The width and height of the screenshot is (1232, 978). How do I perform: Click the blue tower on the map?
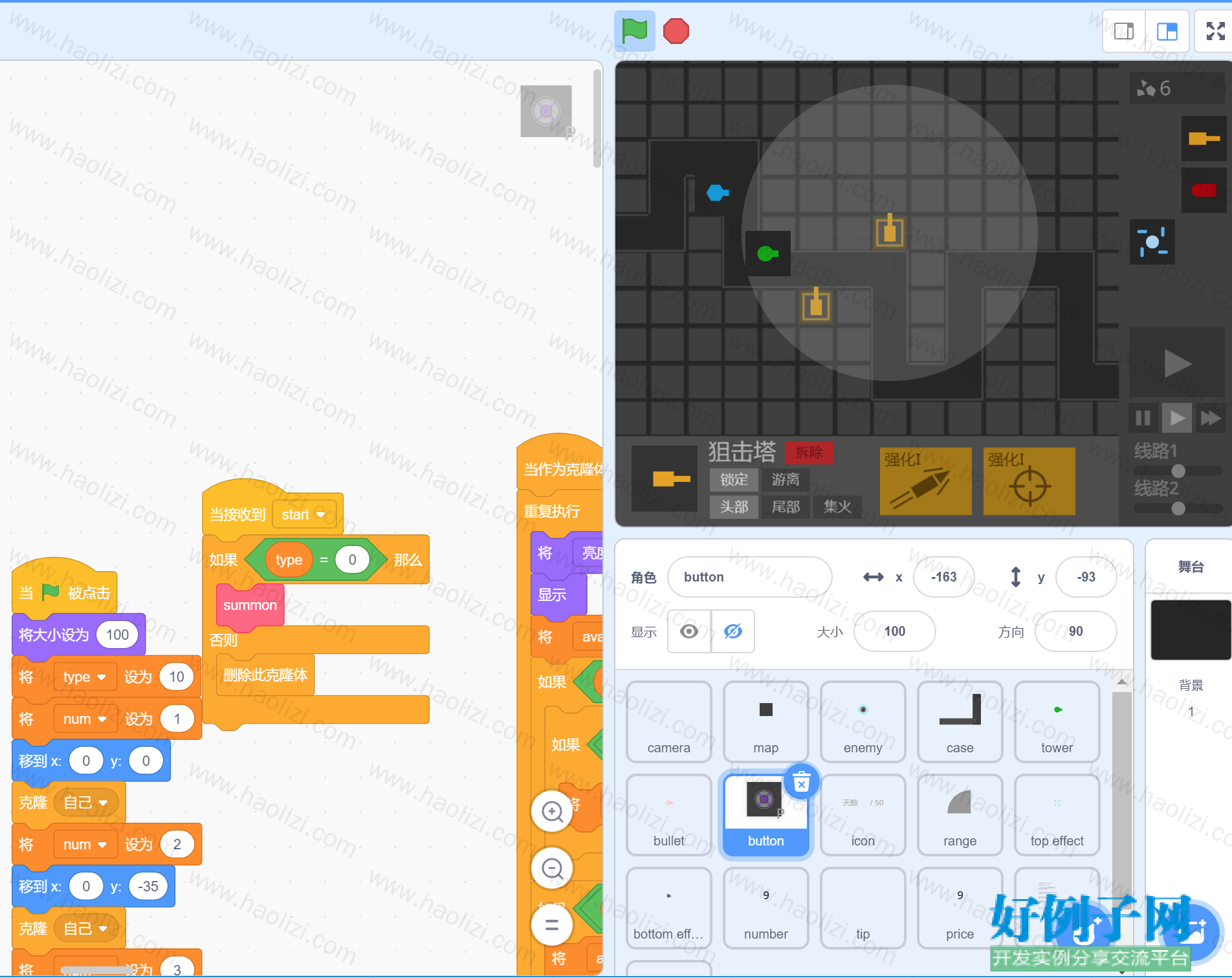[717, 193]
